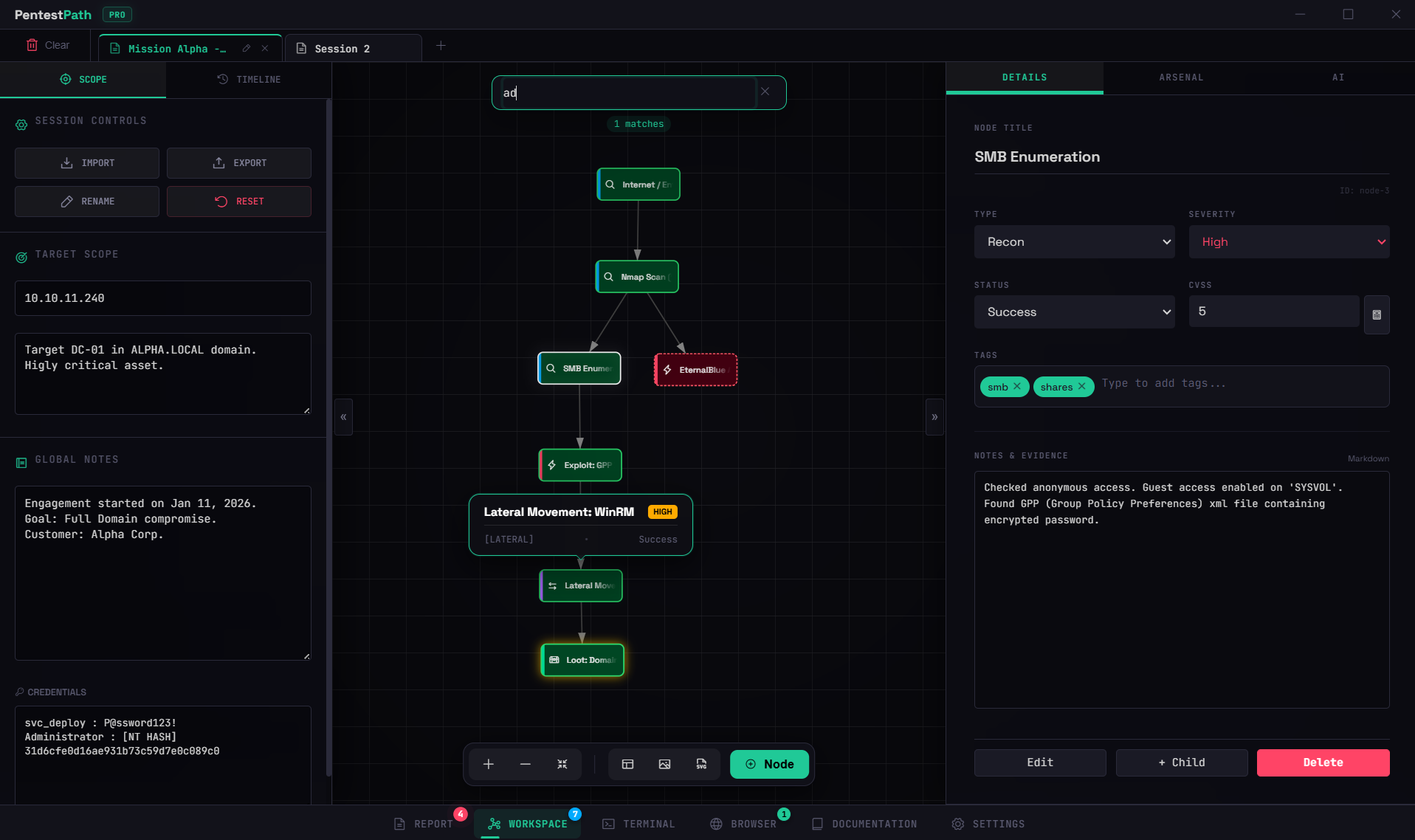Click the canvas zoom in plus icon

tap(489, 764)
